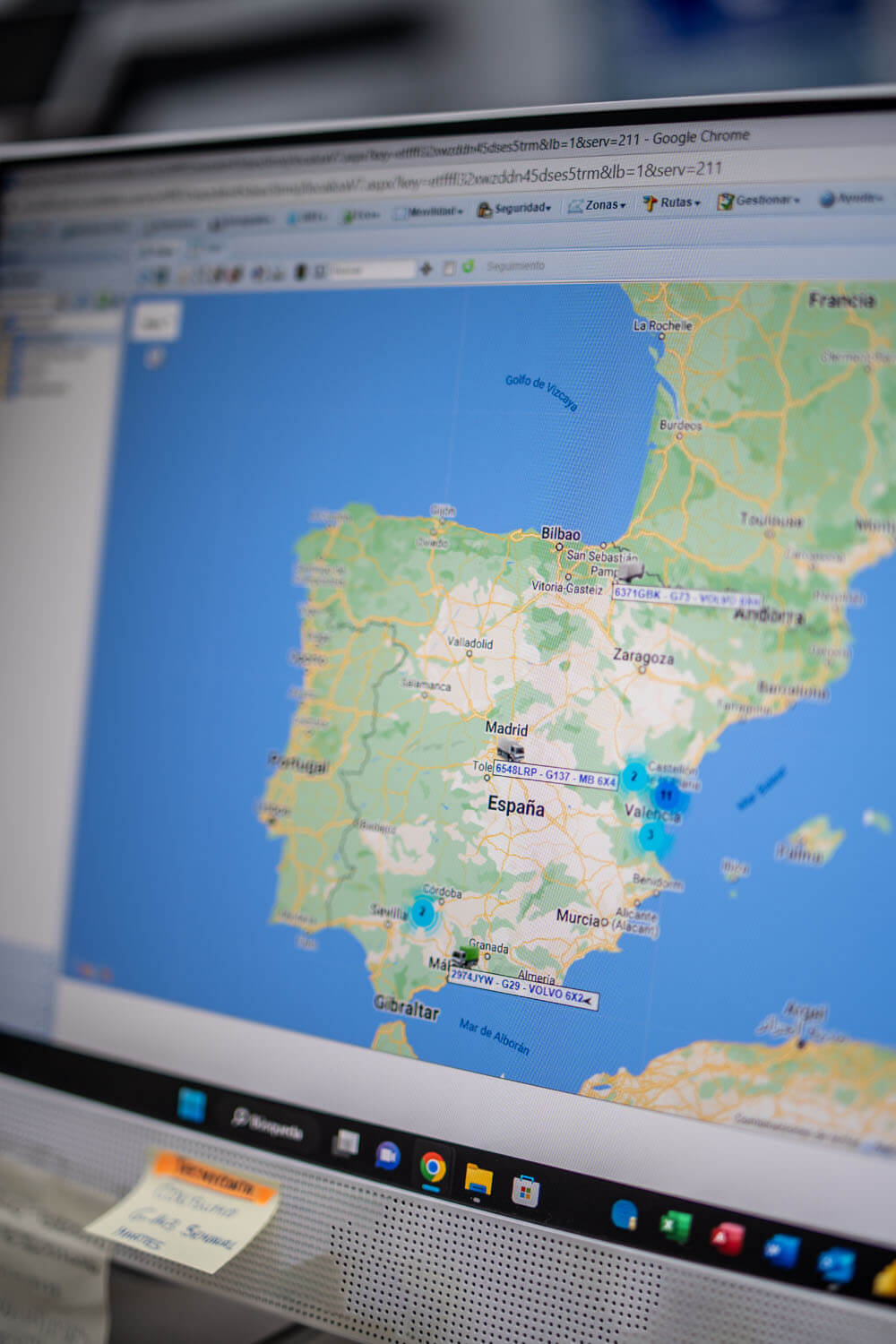Click the blue globe app taskbar icon
The width and height of the screenshot is (896, 1344).
(x=624, y=1214)
